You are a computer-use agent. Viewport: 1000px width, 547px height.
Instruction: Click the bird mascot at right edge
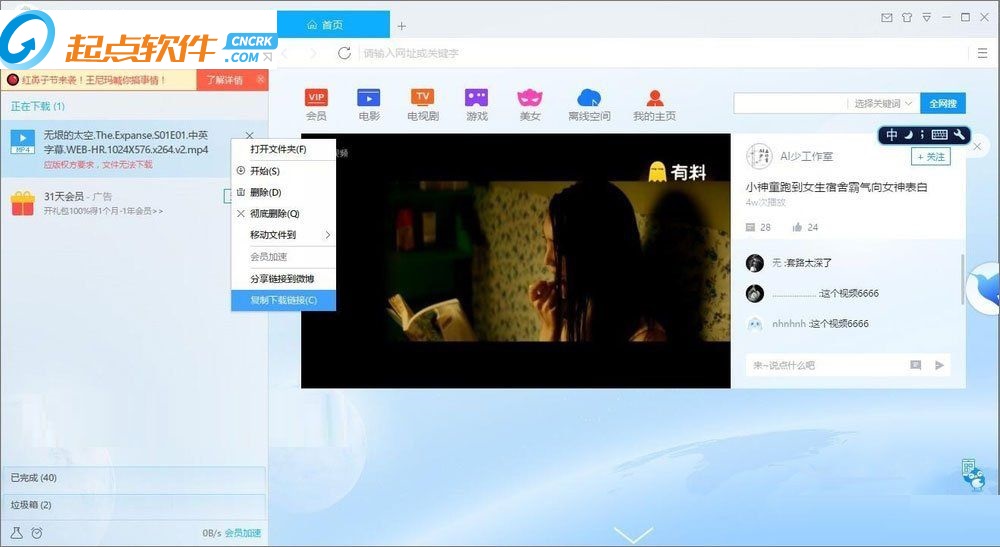click(x=985, y=288)
